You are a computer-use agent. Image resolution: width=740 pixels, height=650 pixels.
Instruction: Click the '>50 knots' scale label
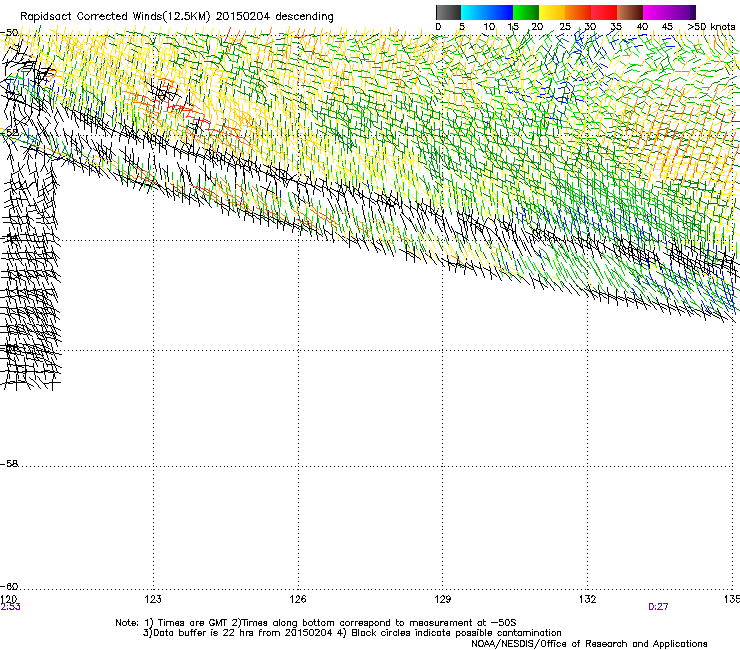[x=711, y=27]
